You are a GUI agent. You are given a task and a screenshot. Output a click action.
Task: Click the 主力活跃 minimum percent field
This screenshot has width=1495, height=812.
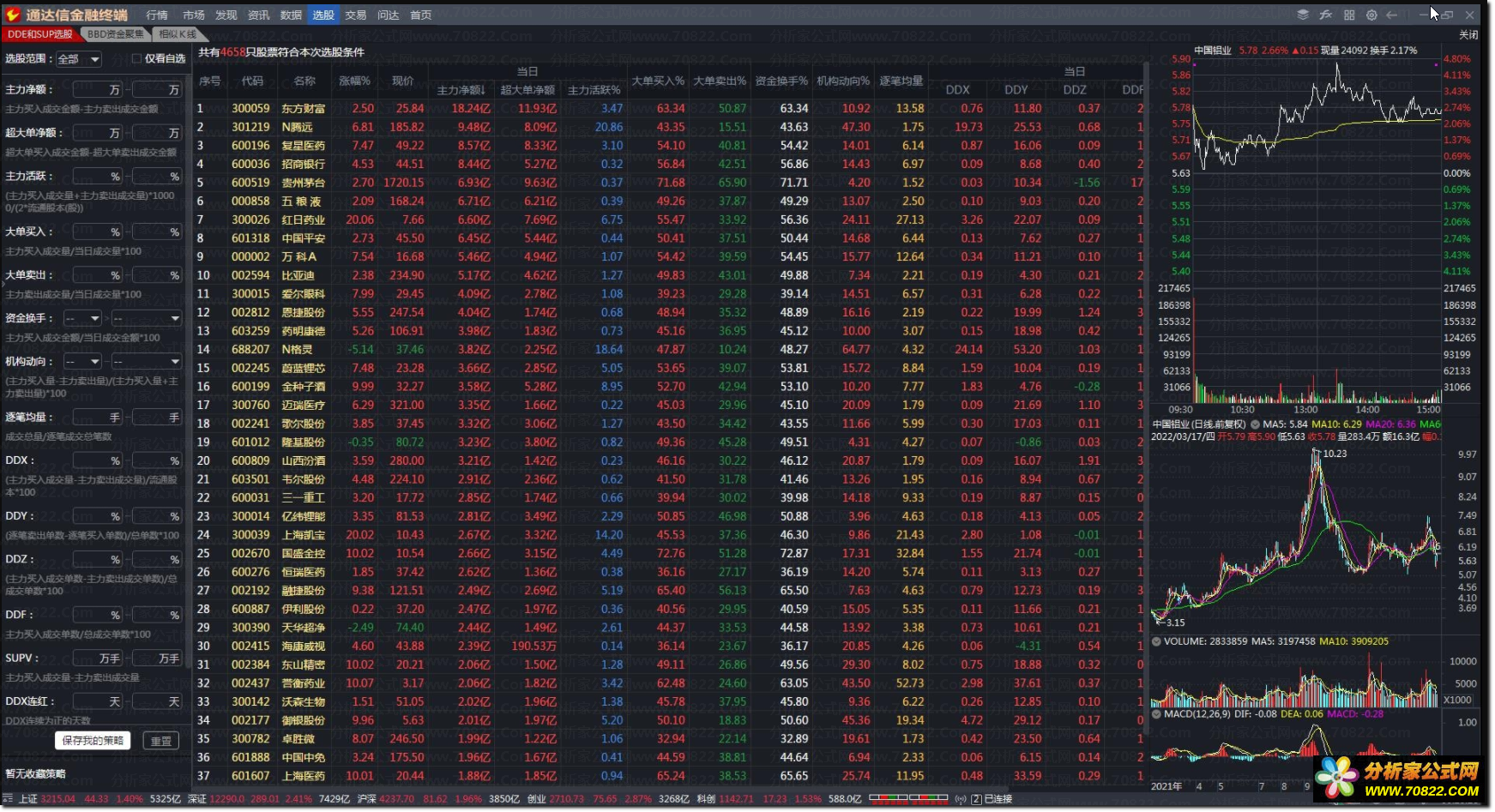[98, 176]
